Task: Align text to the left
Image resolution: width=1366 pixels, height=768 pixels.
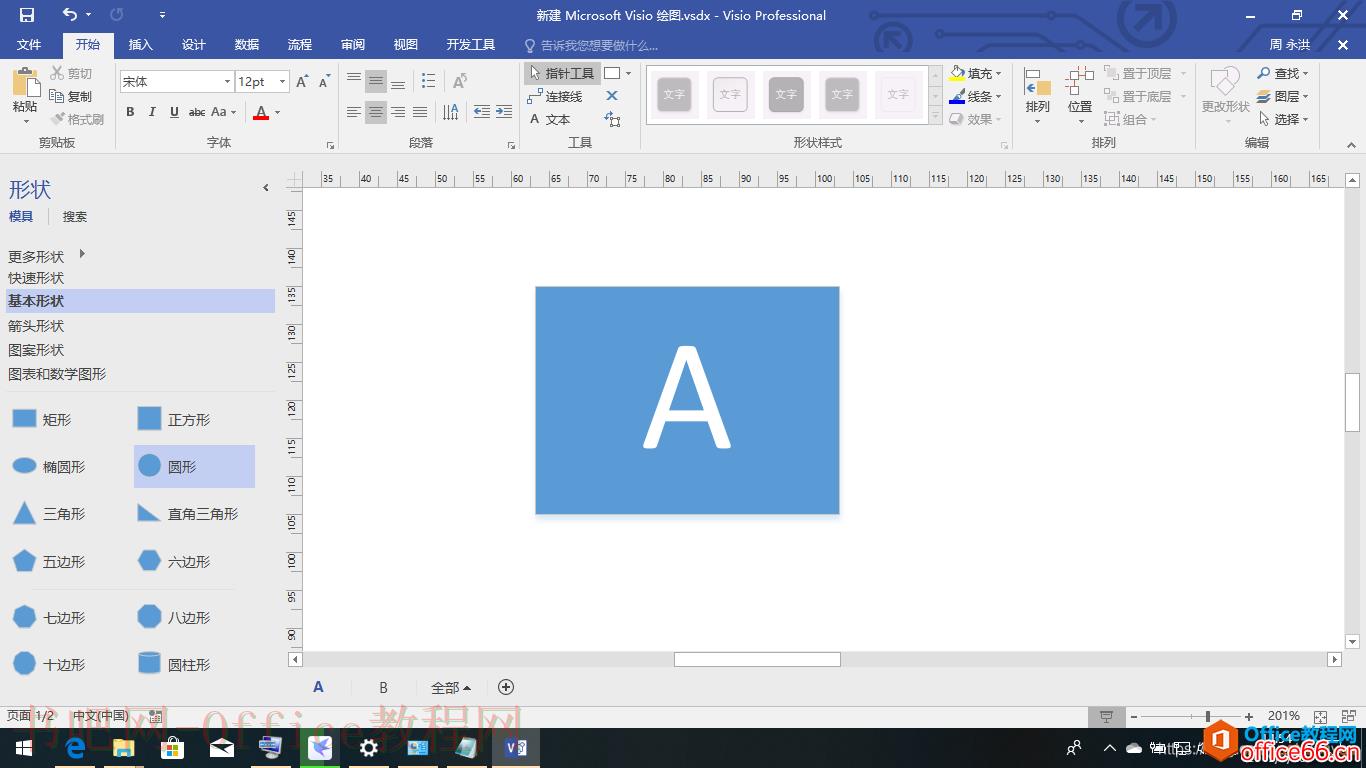Action: coord(354,112)
